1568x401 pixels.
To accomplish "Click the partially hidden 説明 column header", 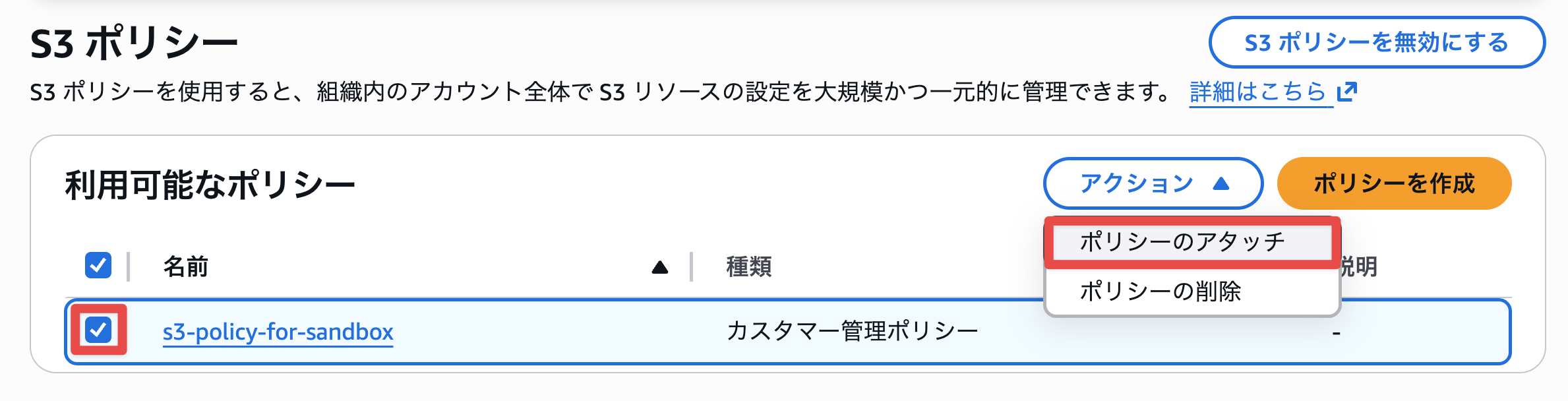I will tap(1360, 267).
